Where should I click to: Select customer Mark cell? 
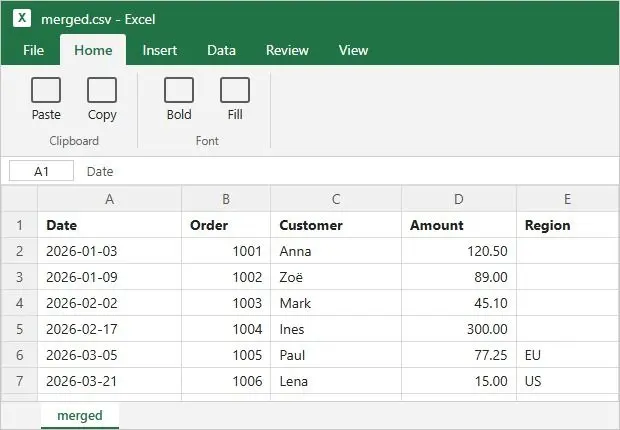336,303
